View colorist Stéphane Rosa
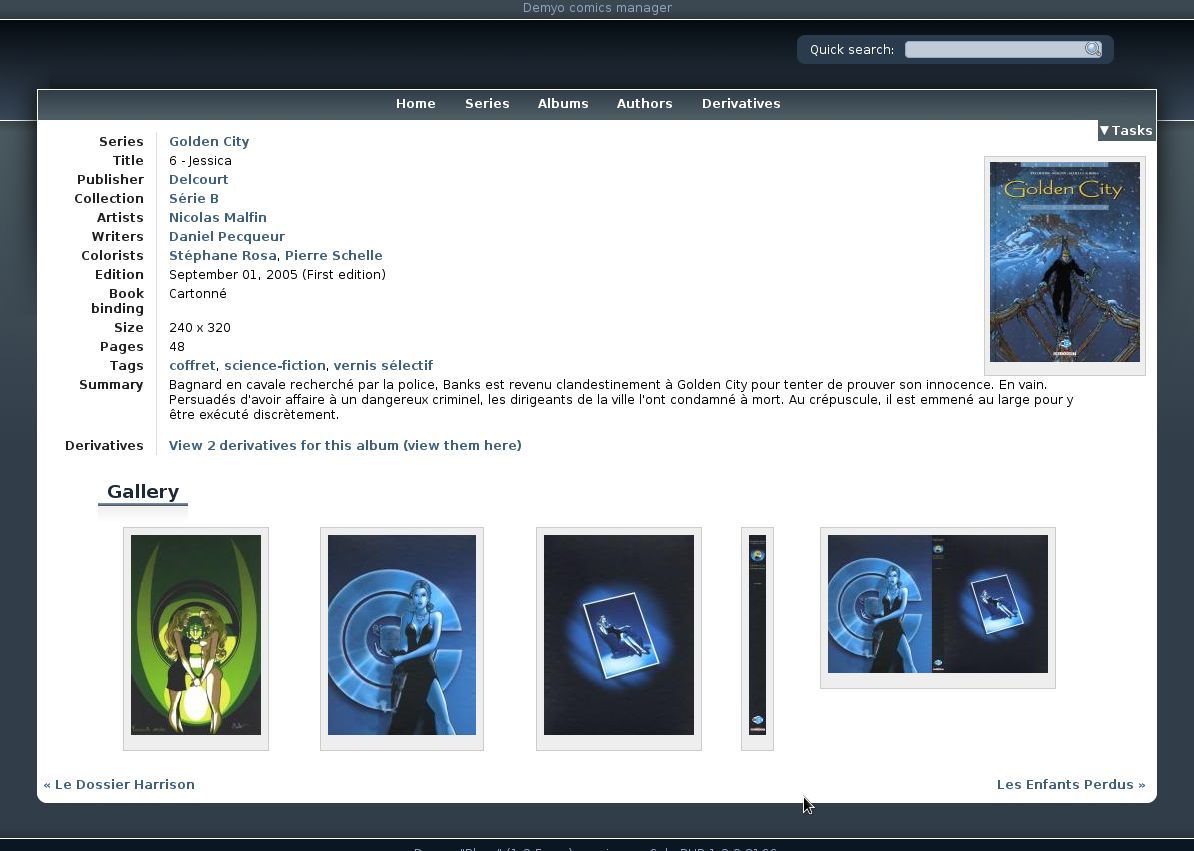 pos(222,256)
